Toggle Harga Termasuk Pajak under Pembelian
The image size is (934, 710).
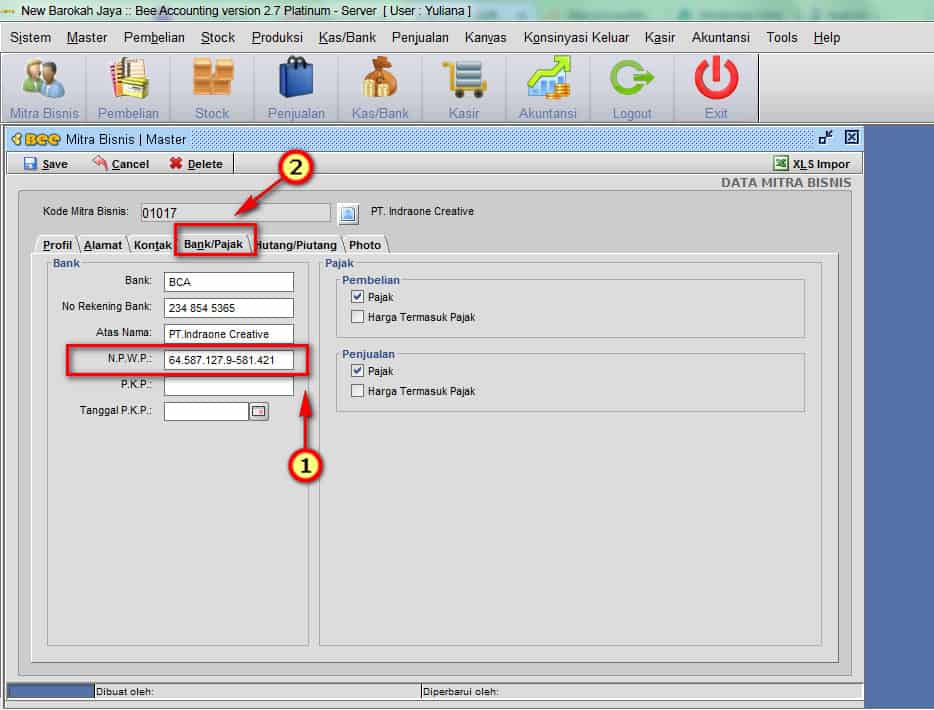pyautogui.click(x=357, y=317)
